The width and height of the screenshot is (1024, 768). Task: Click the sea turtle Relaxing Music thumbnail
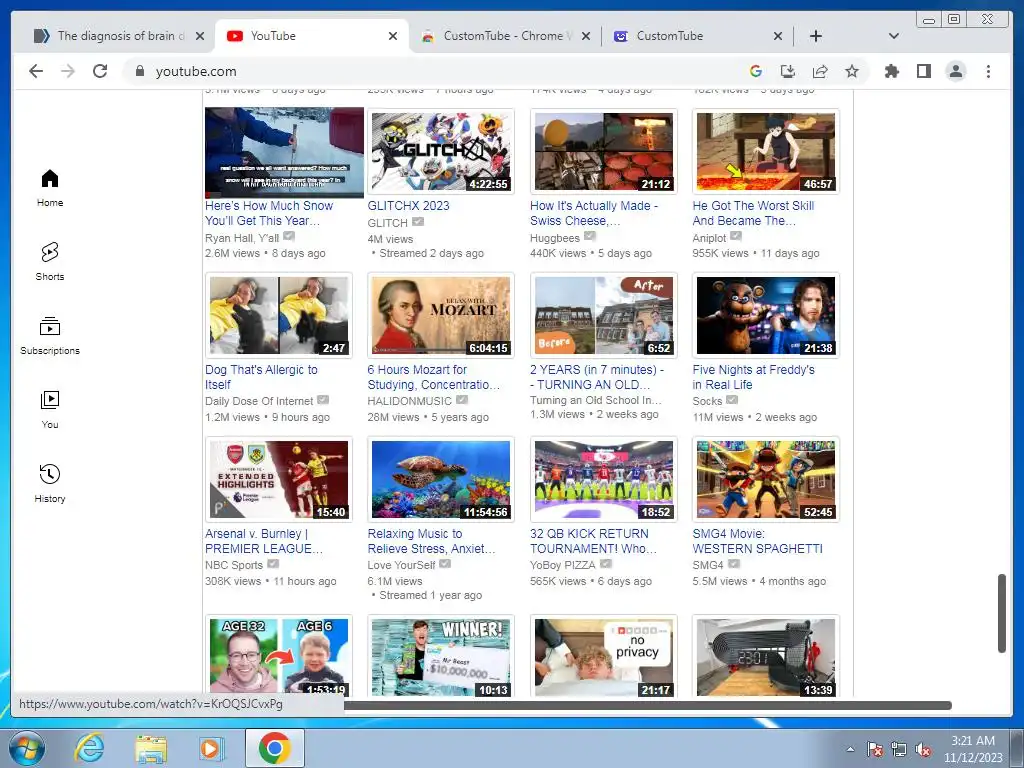(x=441, y=479)
